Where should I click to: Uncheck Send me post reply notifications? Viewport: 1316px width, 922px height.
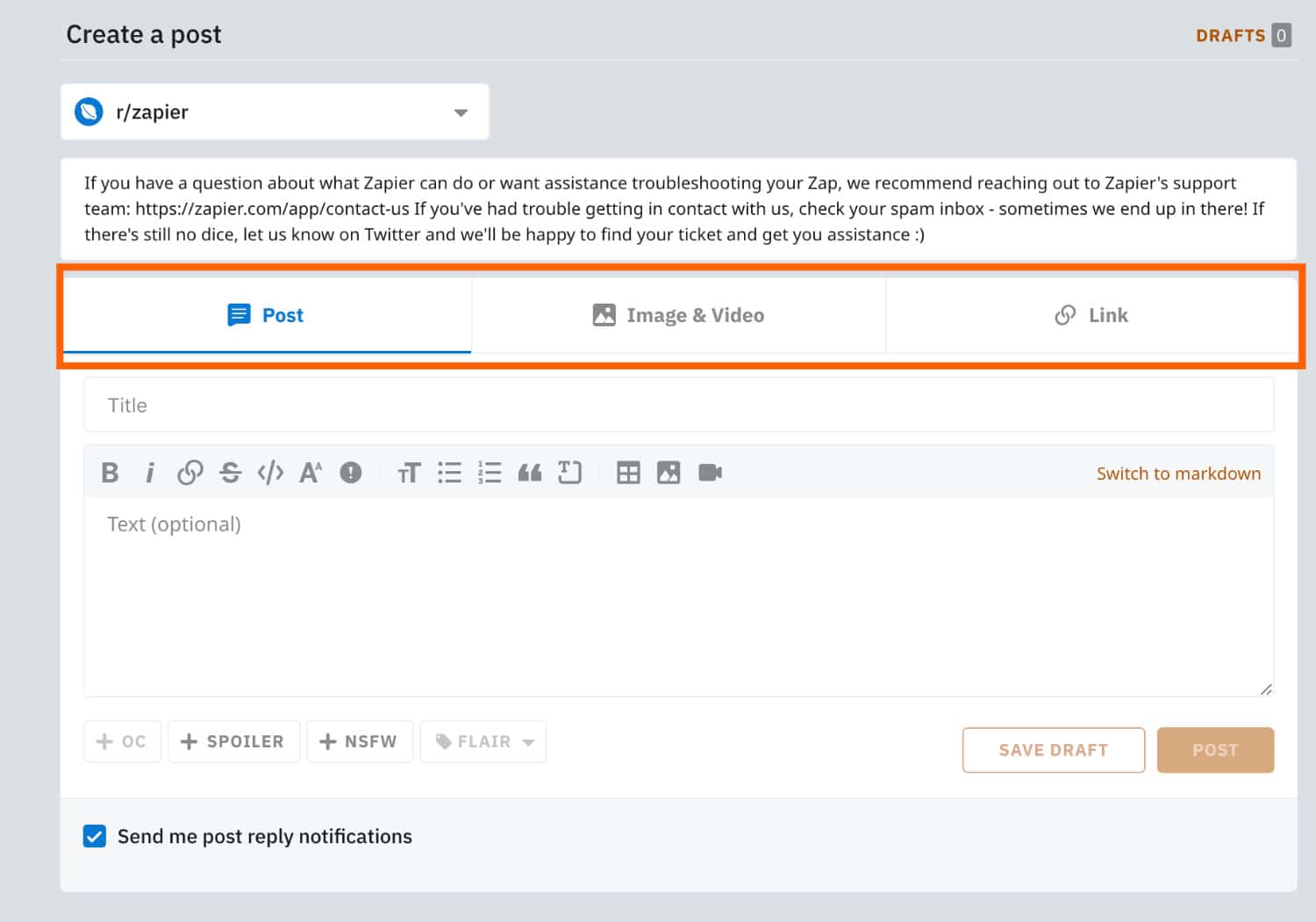click(94, 836)
